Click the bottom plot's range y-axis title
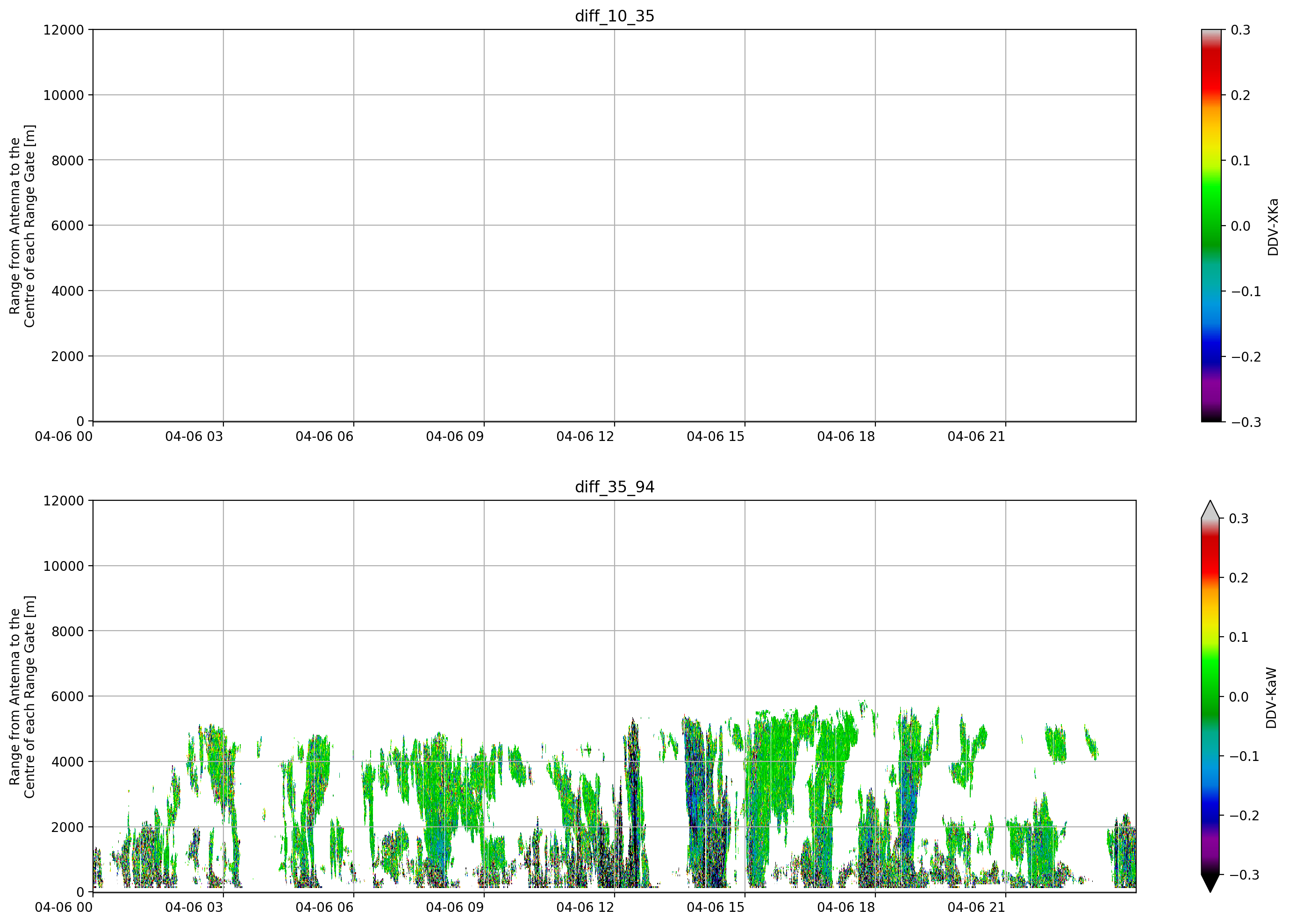The width and height of the screenshot is (1289, 924). click(x=22, y=697)
